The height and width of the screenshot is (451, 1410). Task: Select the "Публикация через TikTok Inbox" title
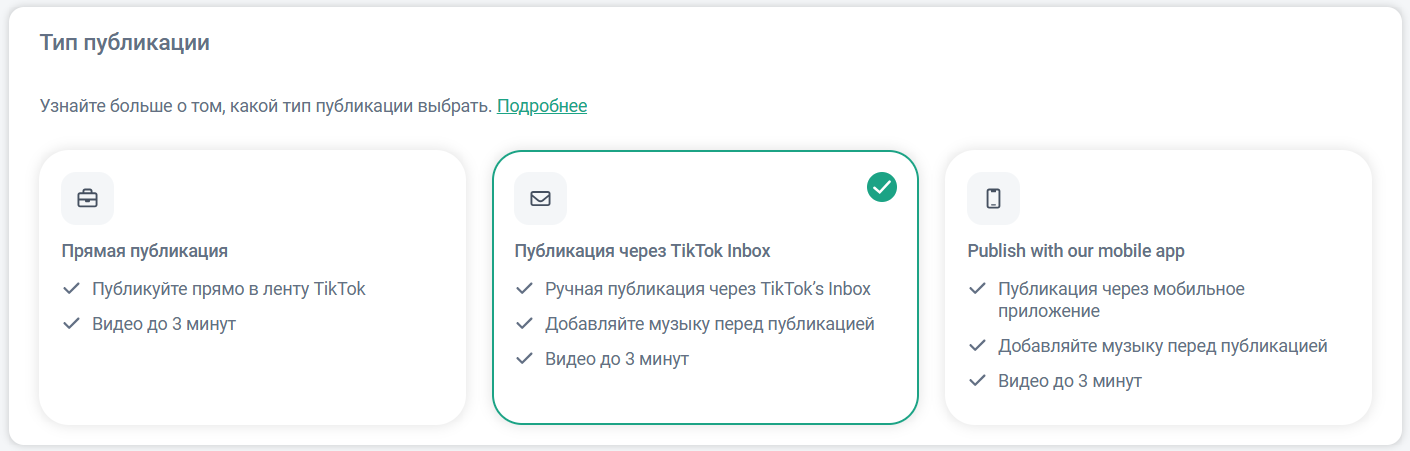[642, 250]
